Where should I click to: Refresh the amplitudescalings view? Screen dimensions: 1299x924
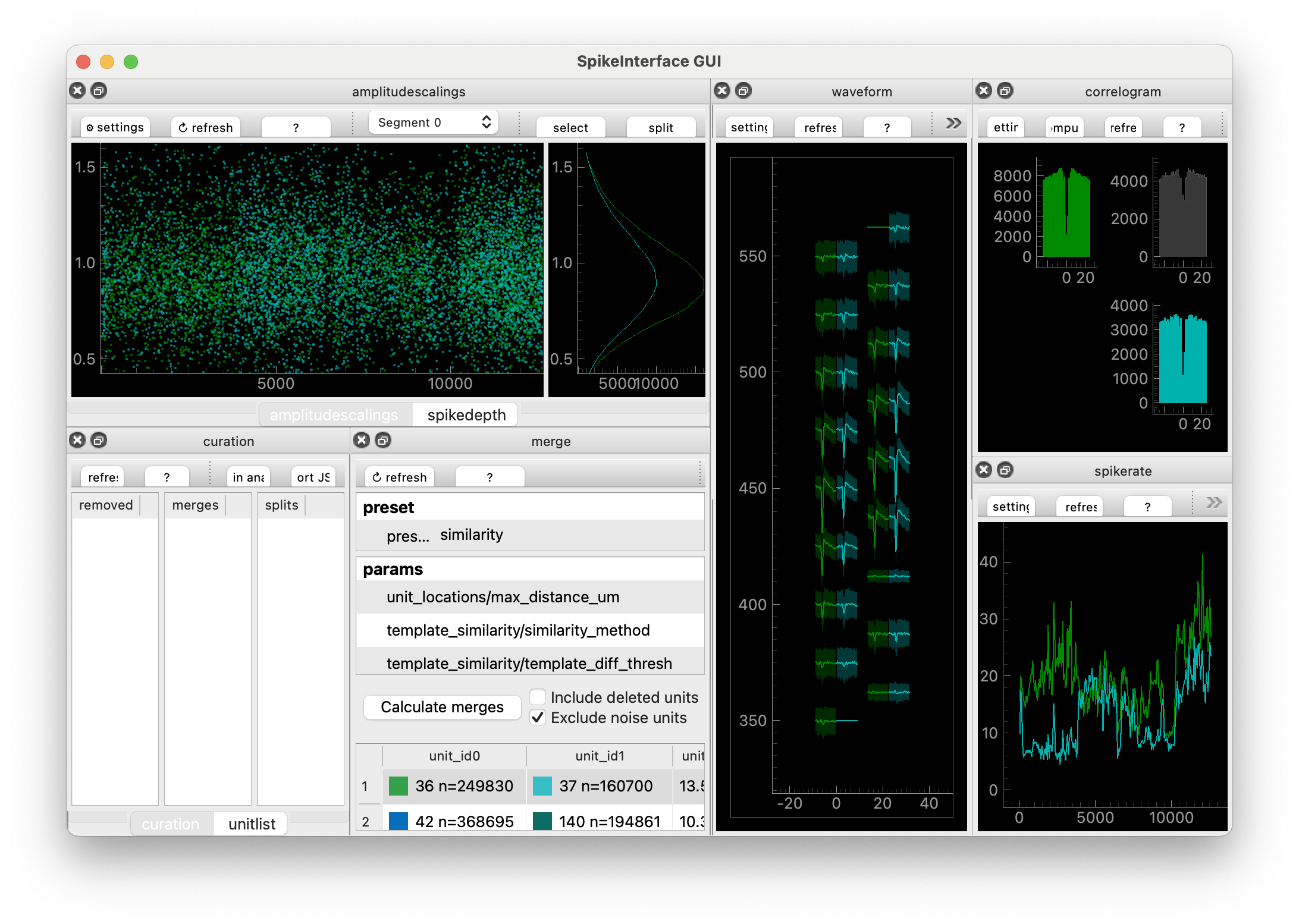tap(206, 127)
